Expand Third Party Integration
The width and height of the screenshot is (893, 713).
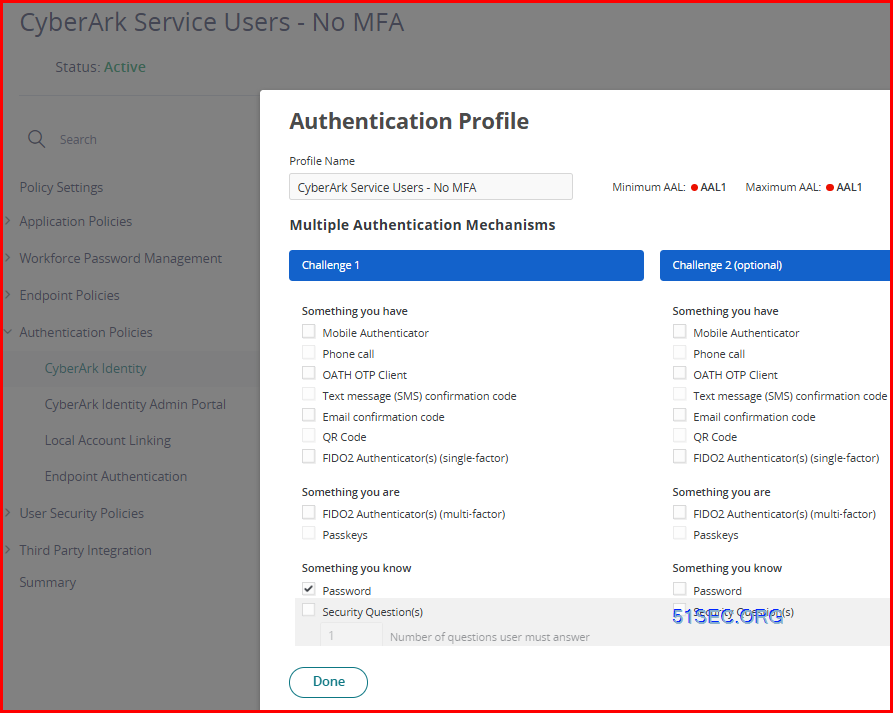pyautogui.click(x=8, y=550)
